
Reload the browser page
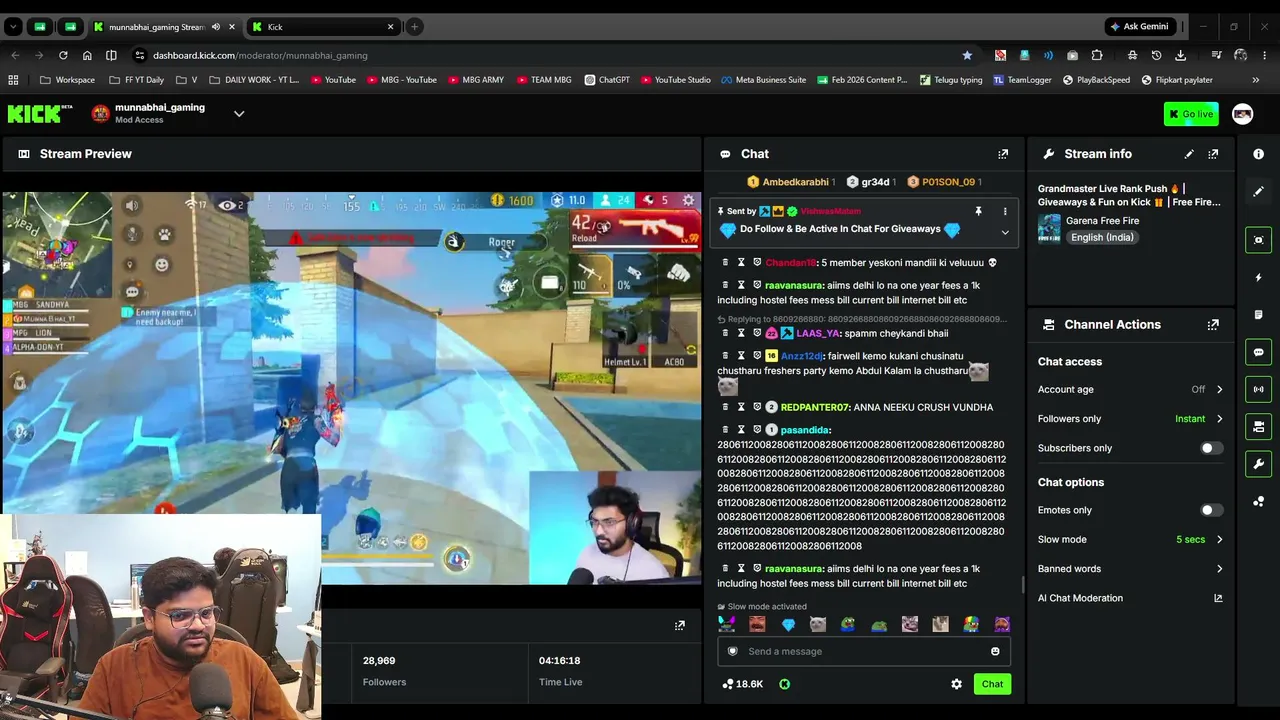(x=63, y=55)
